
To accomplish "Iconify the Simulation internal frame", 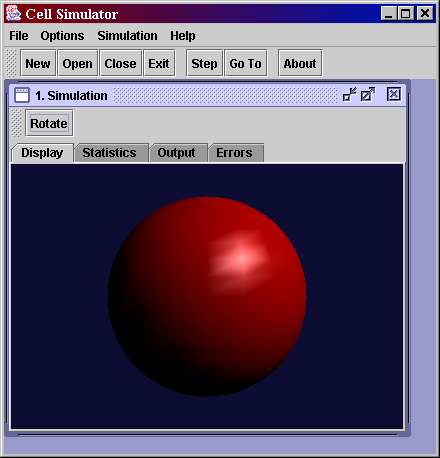I will point(349,94).
